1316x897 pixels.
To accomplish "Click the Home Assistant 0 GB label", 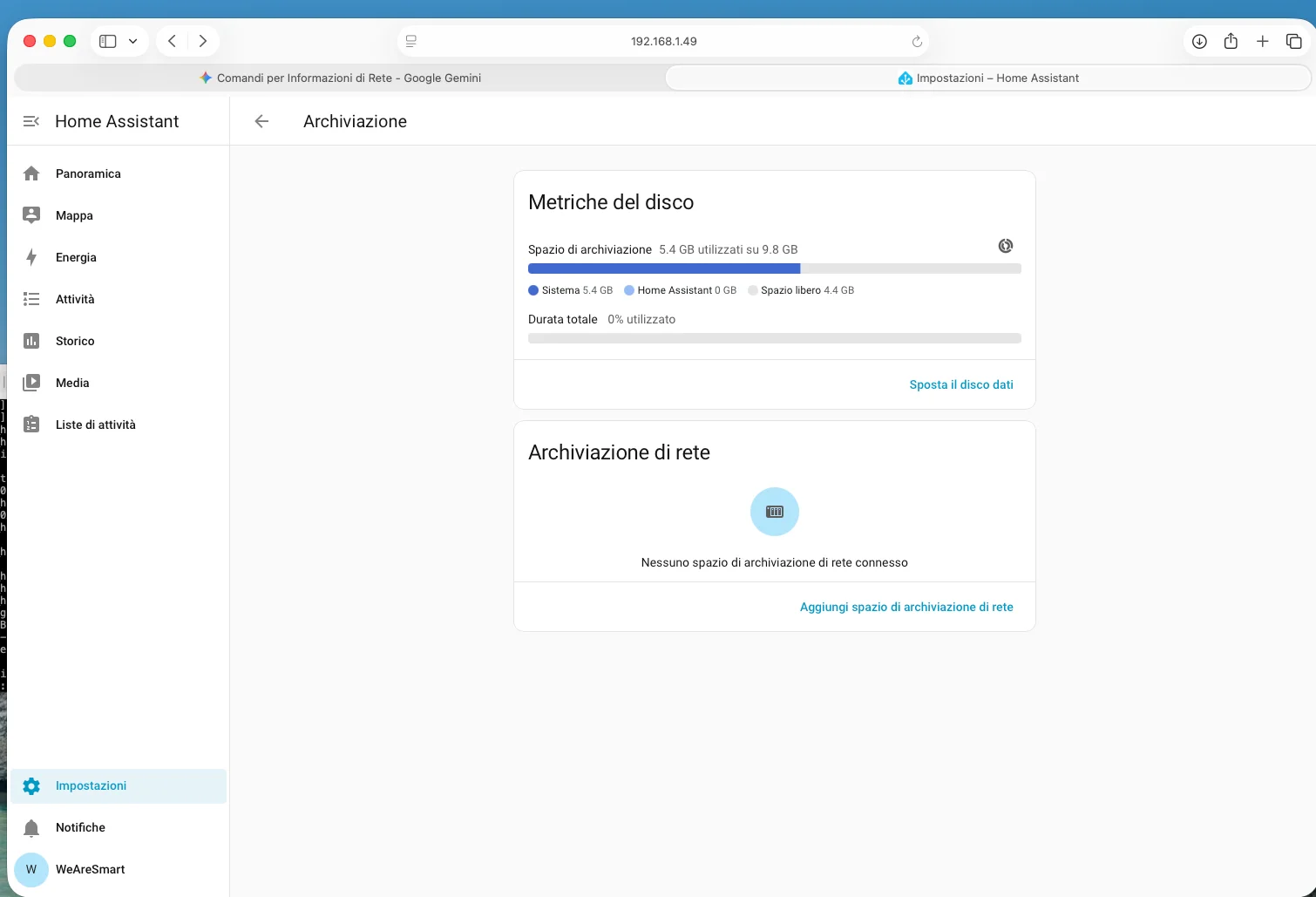I will coord(687,290).
